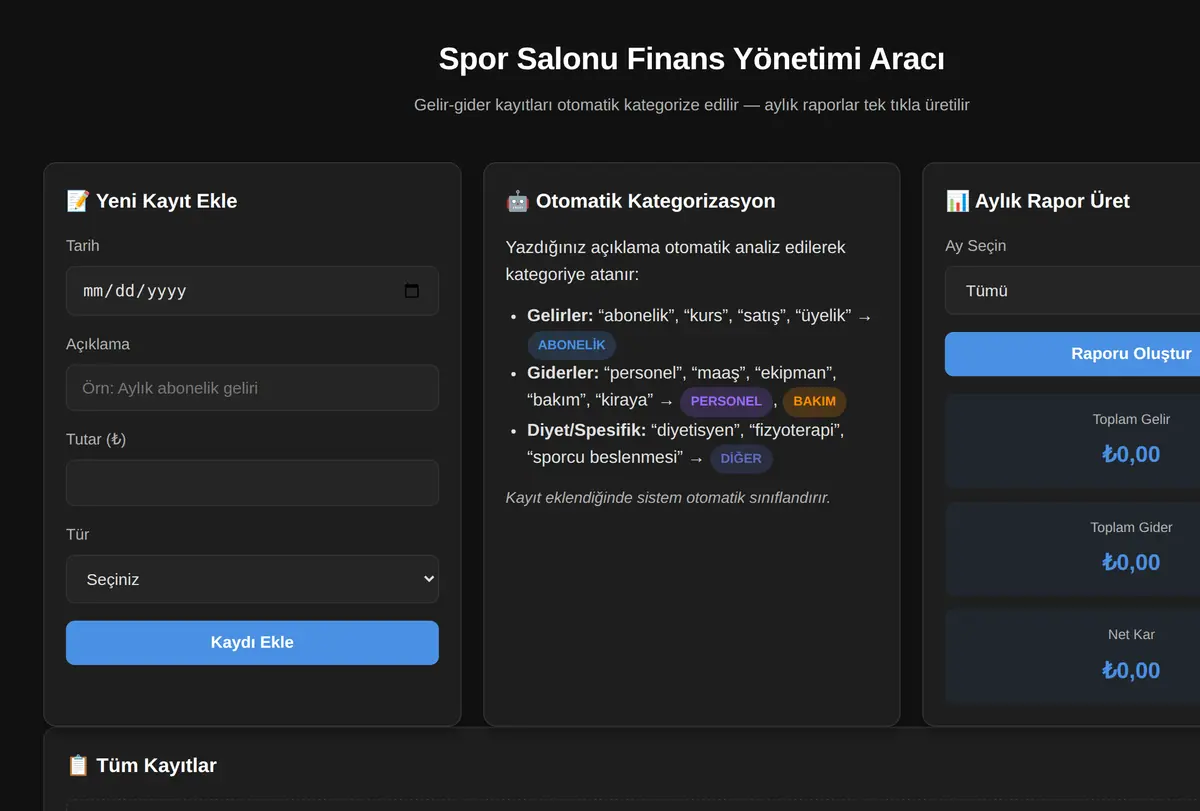Open the Ay Seçin dropdown showing Tümü

coord(1072,291)
